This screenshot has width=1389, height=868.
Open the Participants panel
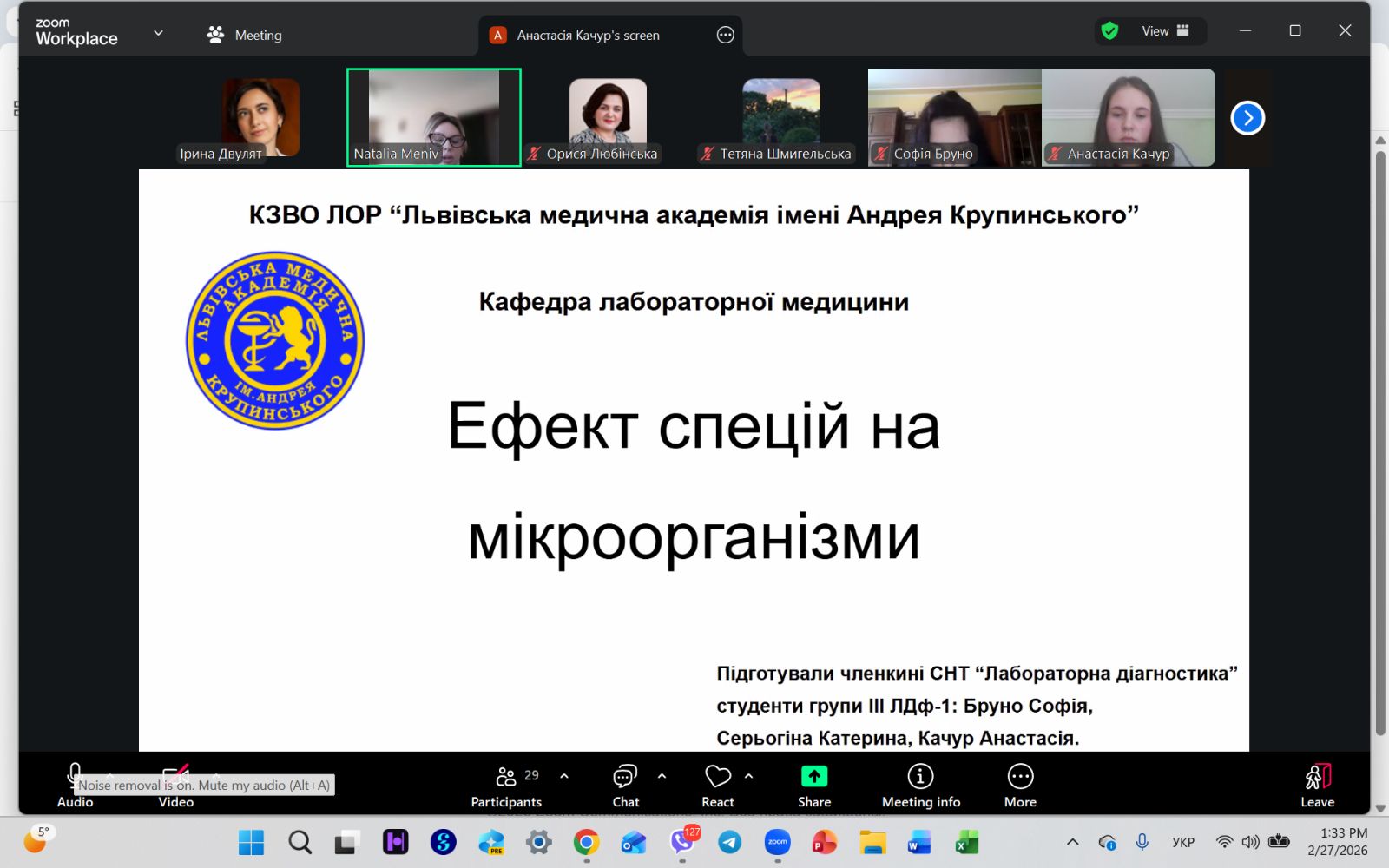506,786
